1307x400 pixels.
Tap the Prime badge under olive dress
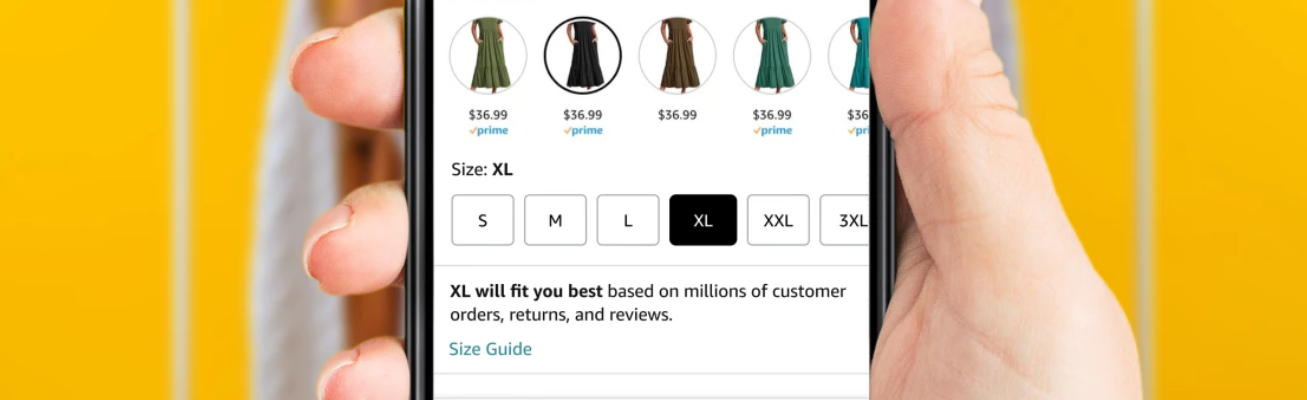point(488,131)
